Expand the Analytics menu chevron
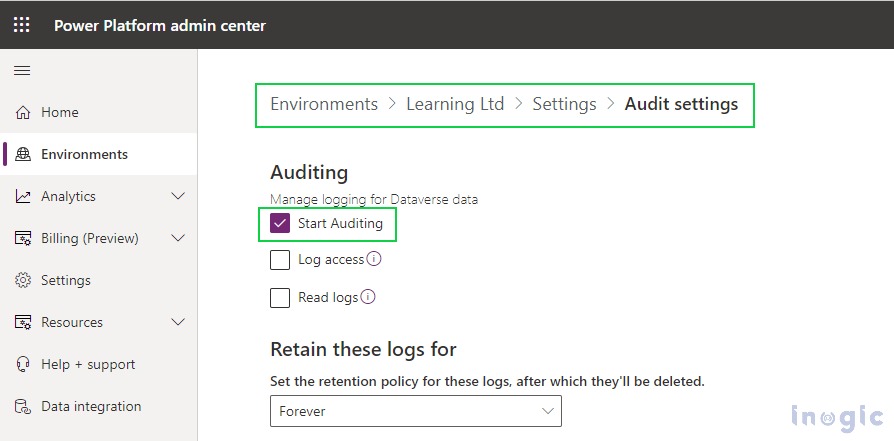Image resolution: width=894 pixels, height=441 pixels. [x=178, y=197]
